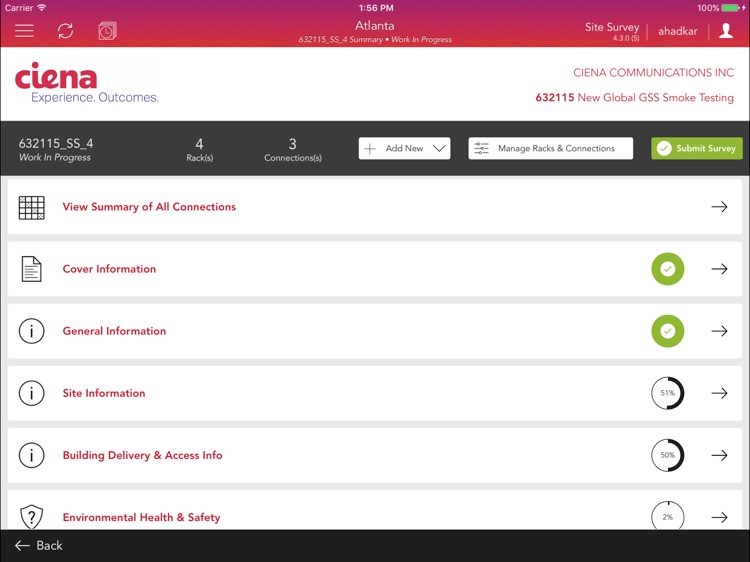Click the 632115_SS_4 survey name

(56, 143)
